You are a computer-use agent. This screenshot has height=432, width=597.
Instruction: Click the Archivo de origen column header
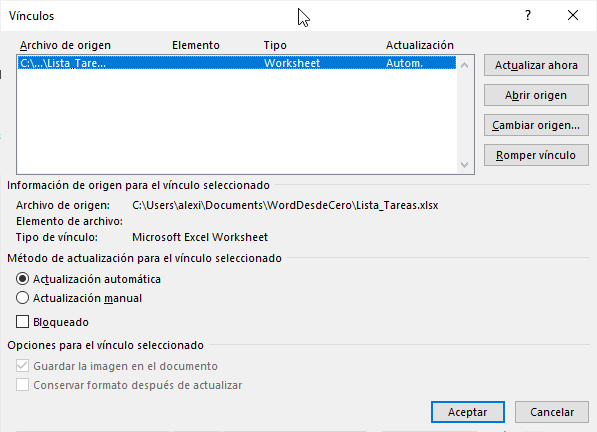(x=65, y=45)
